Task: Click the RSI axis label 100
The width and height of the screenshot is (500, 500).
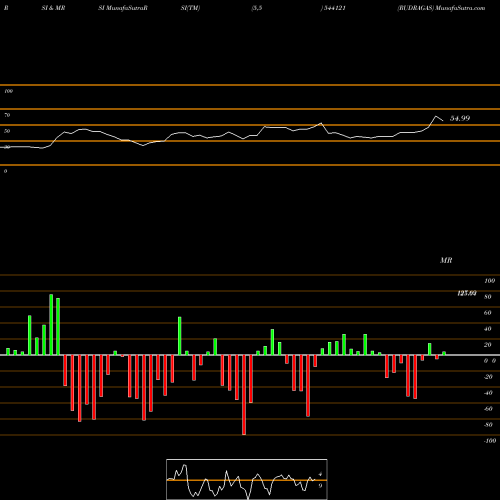Action: coord(8,91)
